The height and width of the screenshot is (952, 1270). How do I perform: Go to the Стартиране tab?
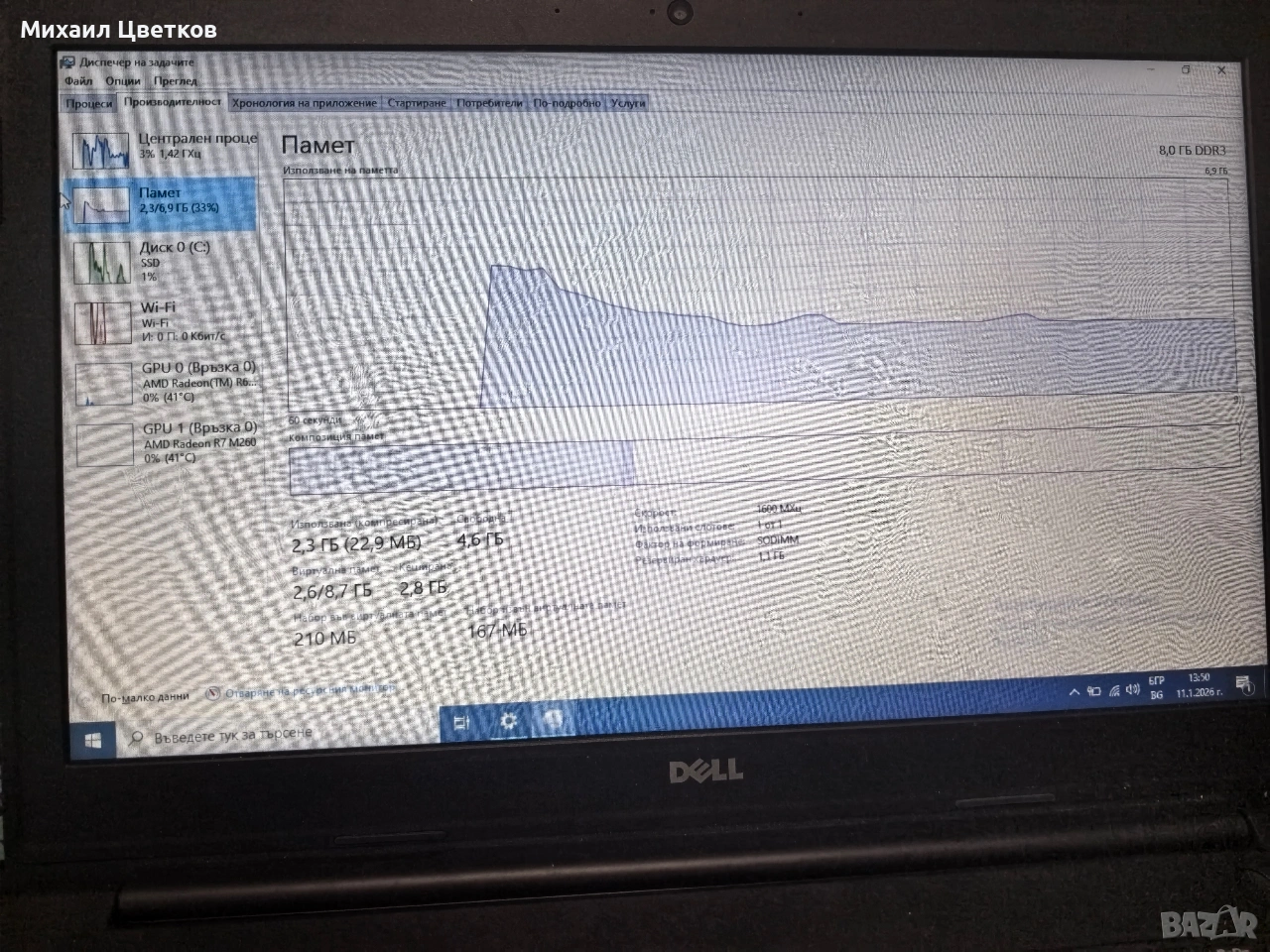[417, 103]
